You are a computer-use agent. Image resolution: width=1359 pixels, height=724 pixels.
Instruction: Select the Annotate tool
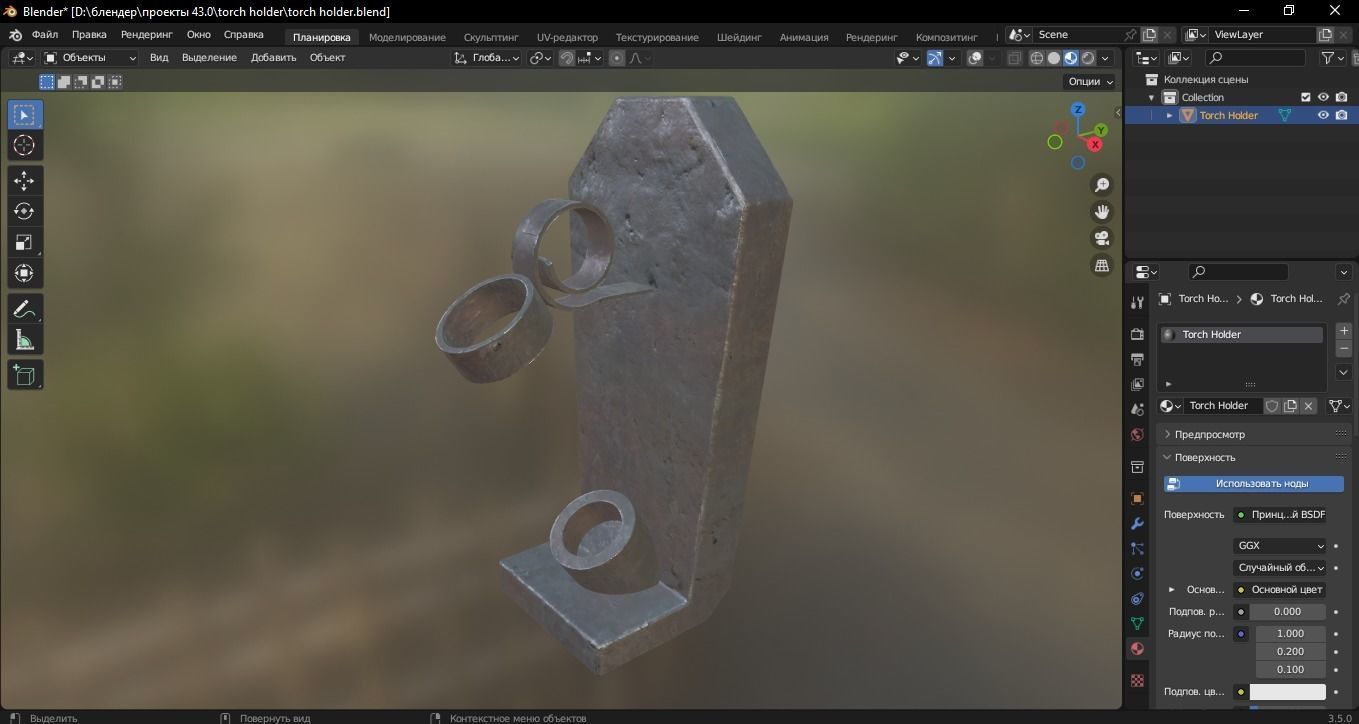(x=25, y=309)
